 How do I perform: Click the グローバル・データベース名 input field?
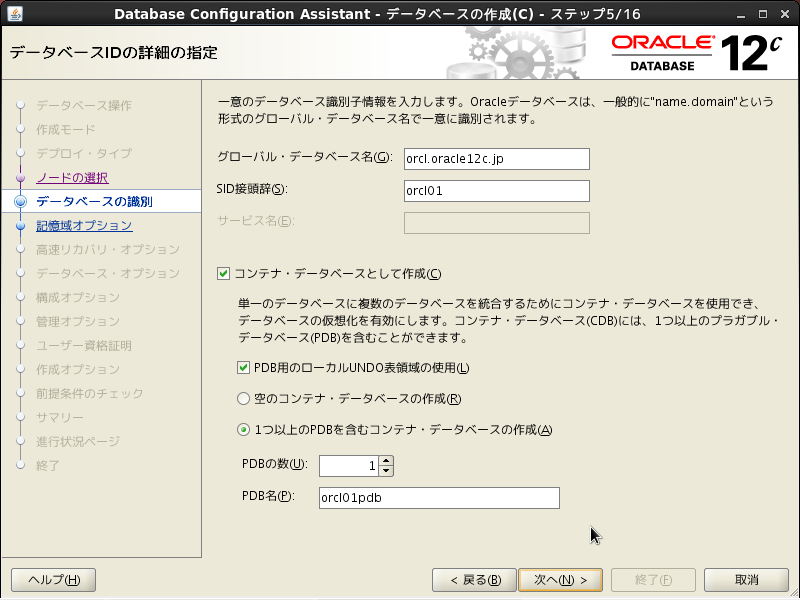click(496, 159)
